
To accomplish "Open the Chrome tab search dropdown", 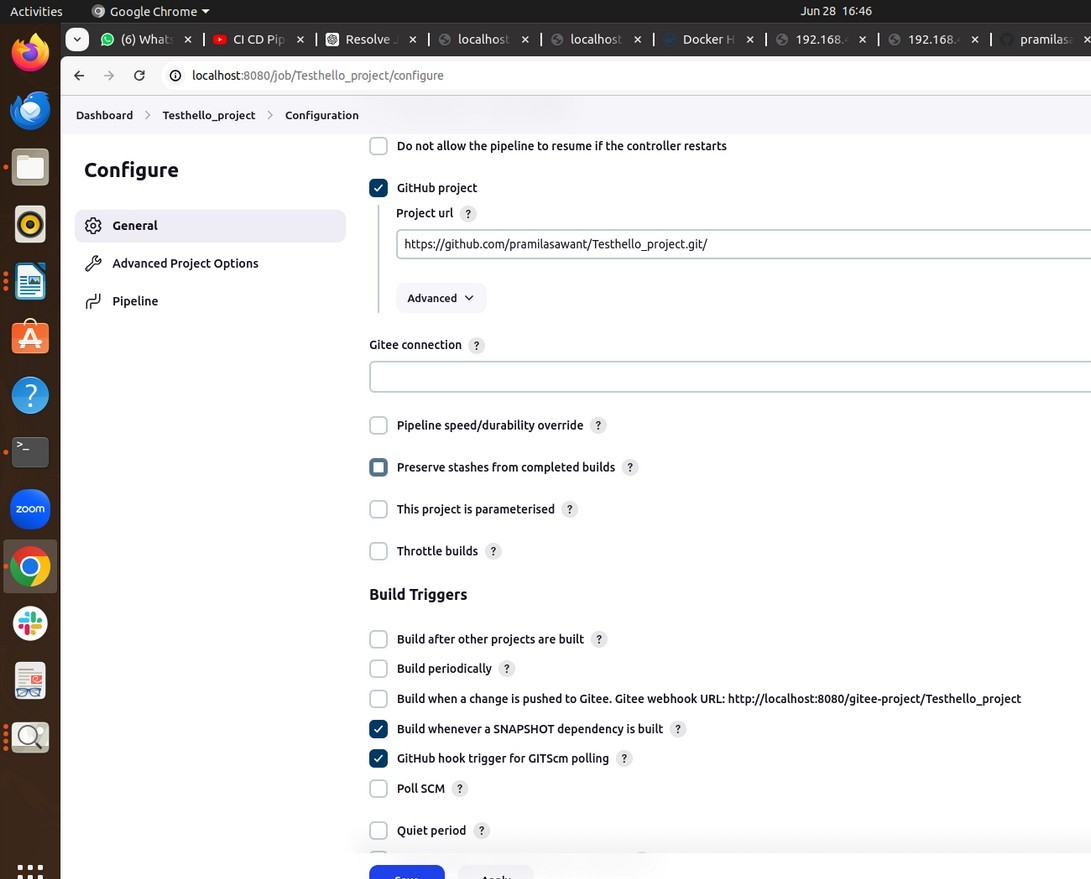I will [x=77, y=39].
